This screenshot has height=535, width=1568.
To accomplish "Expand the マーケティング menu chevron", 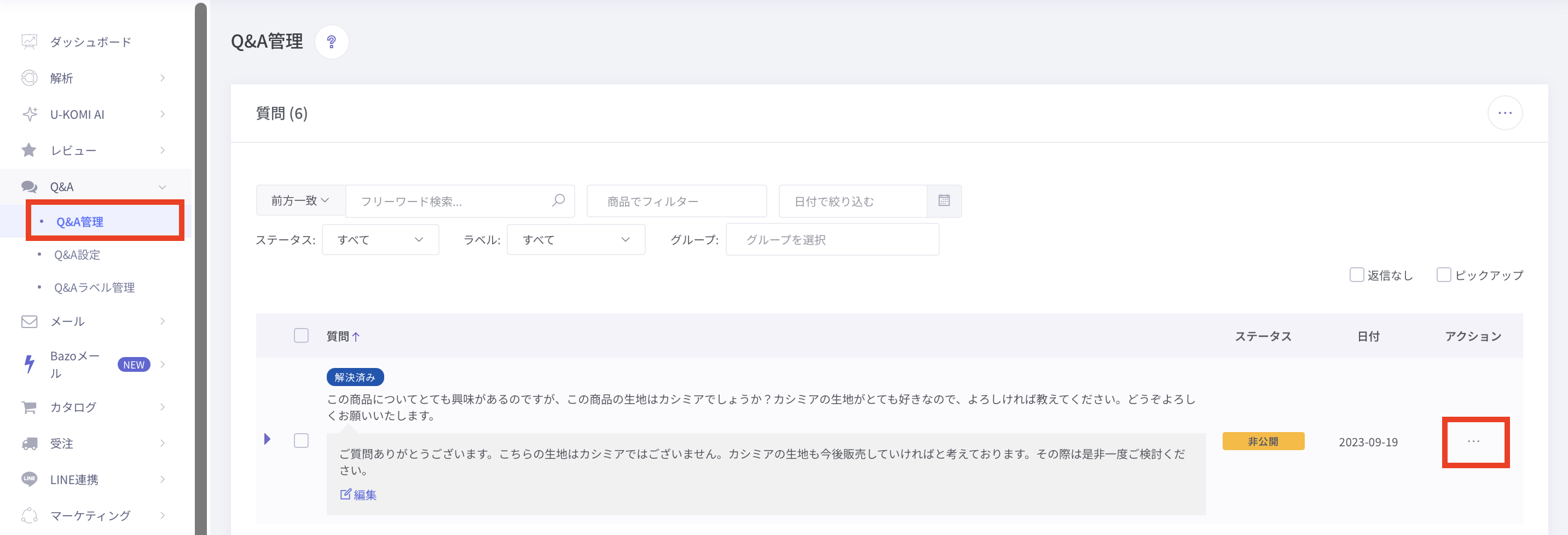I will 163,515.
